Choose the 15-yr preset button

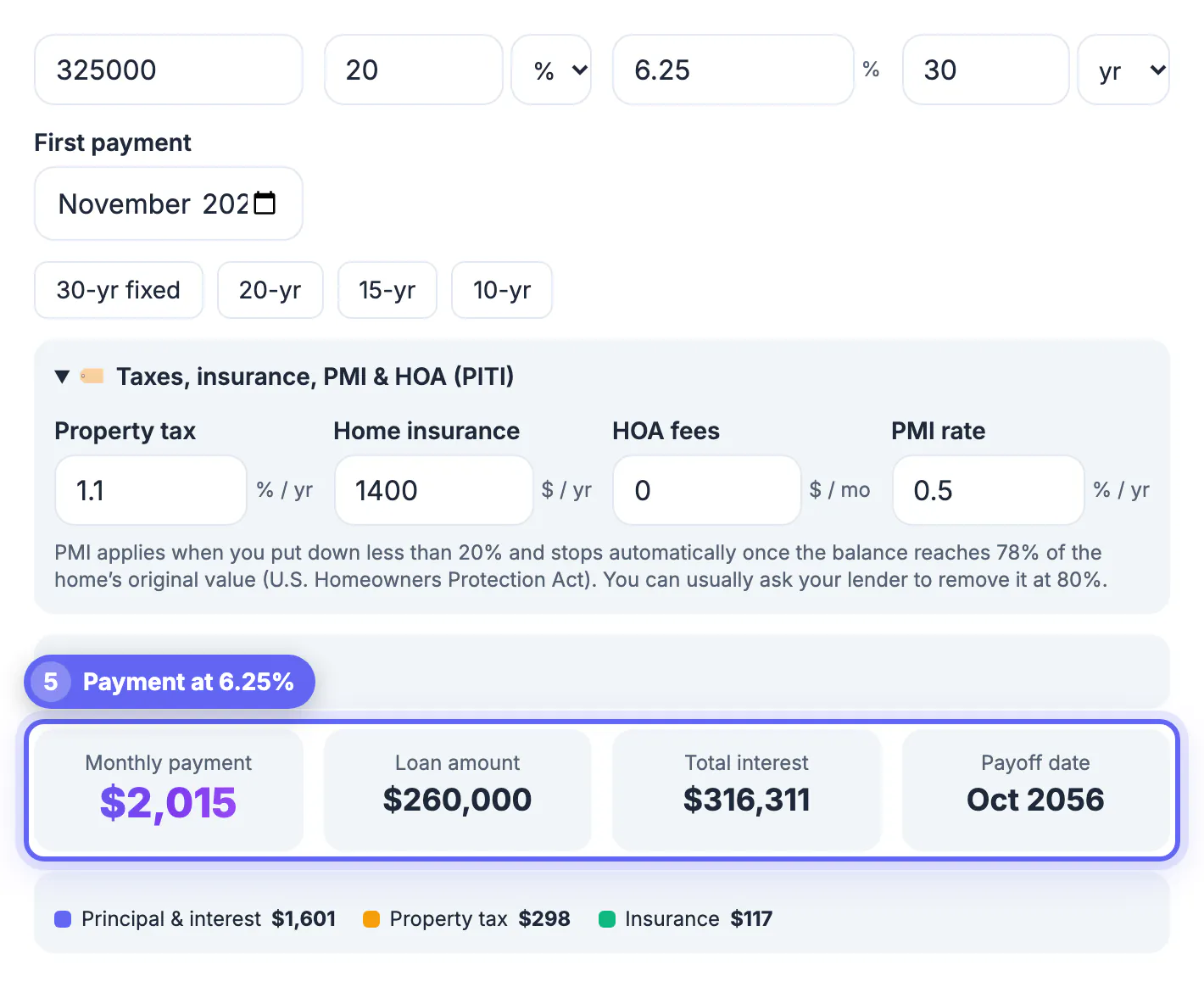click(387, 290)
